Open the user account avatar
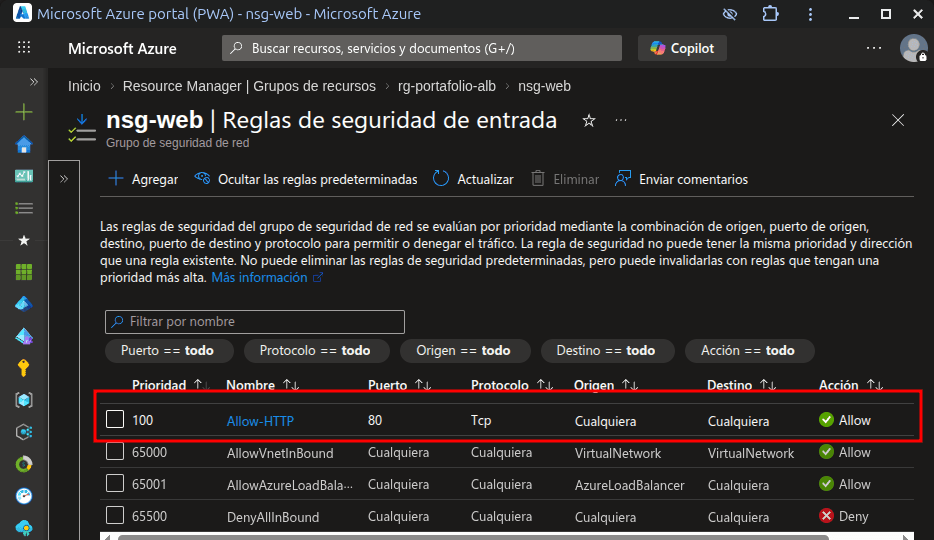This screenshot has height=540, width=934. (912, 48)
